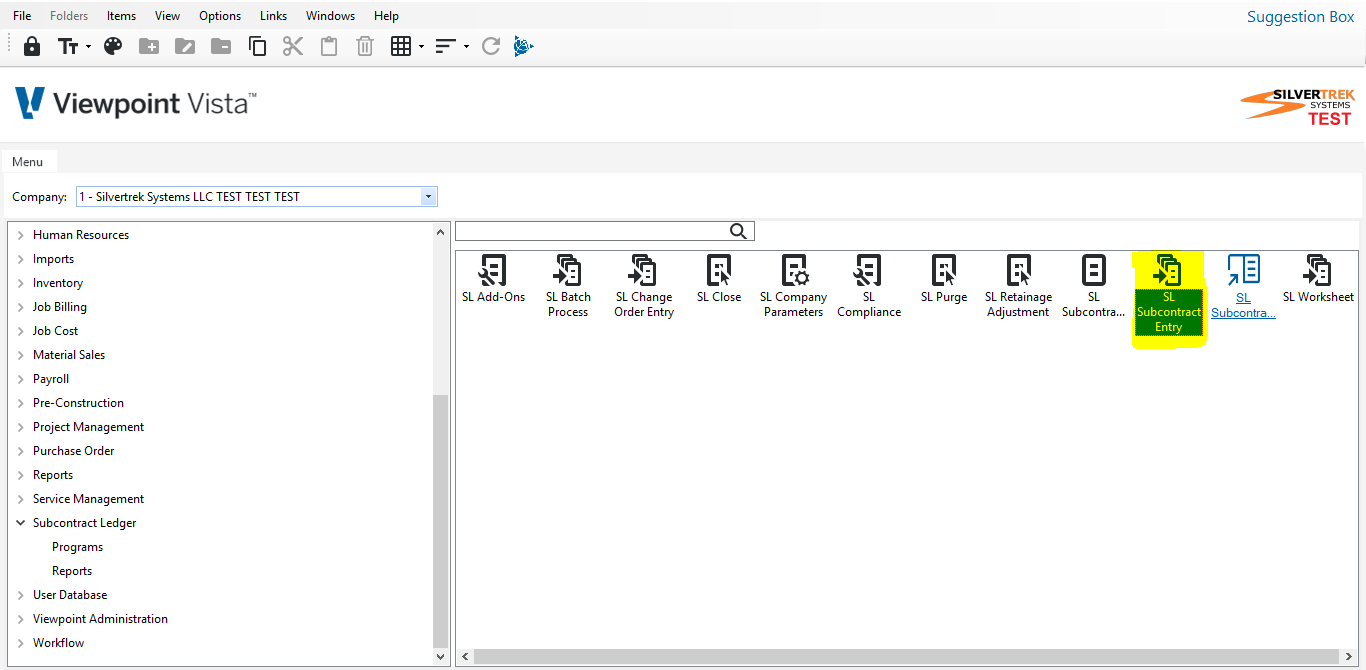Select the Workflow tree item
This screenshot has width=1366, height=670.
tap(58, 643)
